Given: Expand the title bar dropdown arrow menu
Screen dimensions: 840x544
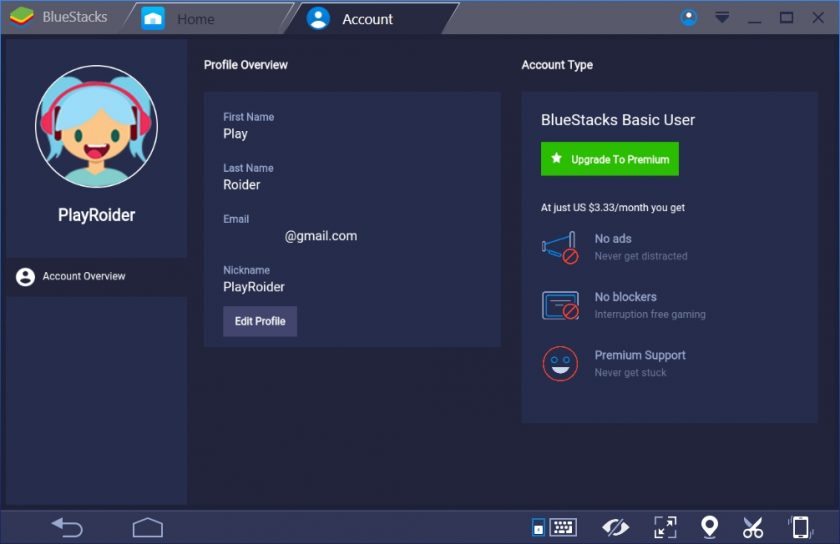Looking at the screenshot, I should tap(722, 18).
